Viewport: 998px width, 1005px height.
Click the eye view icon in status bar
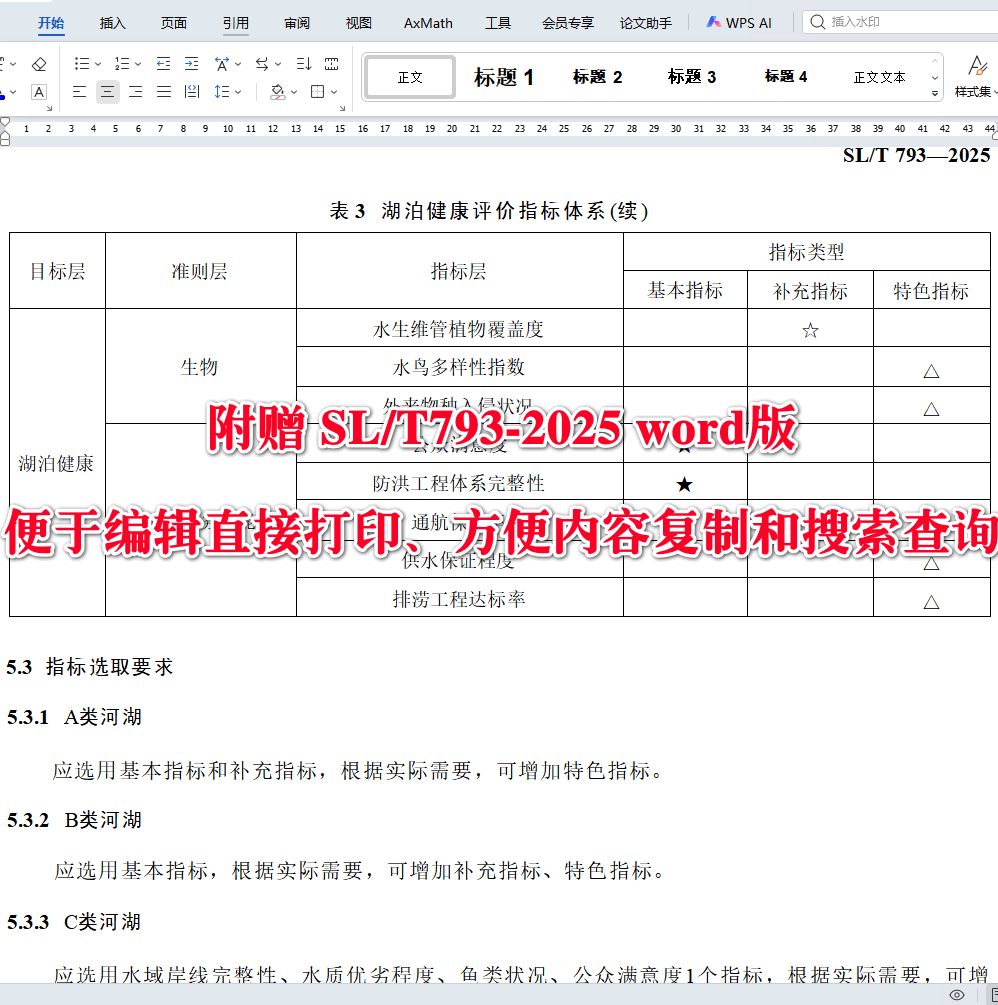(957, 995)
